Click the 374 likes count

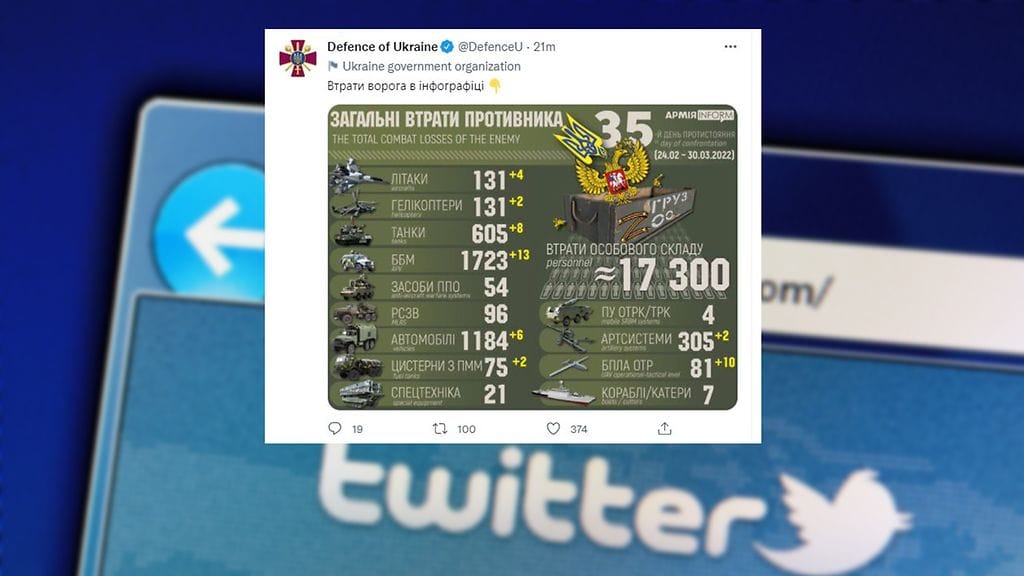click(579, 429)
